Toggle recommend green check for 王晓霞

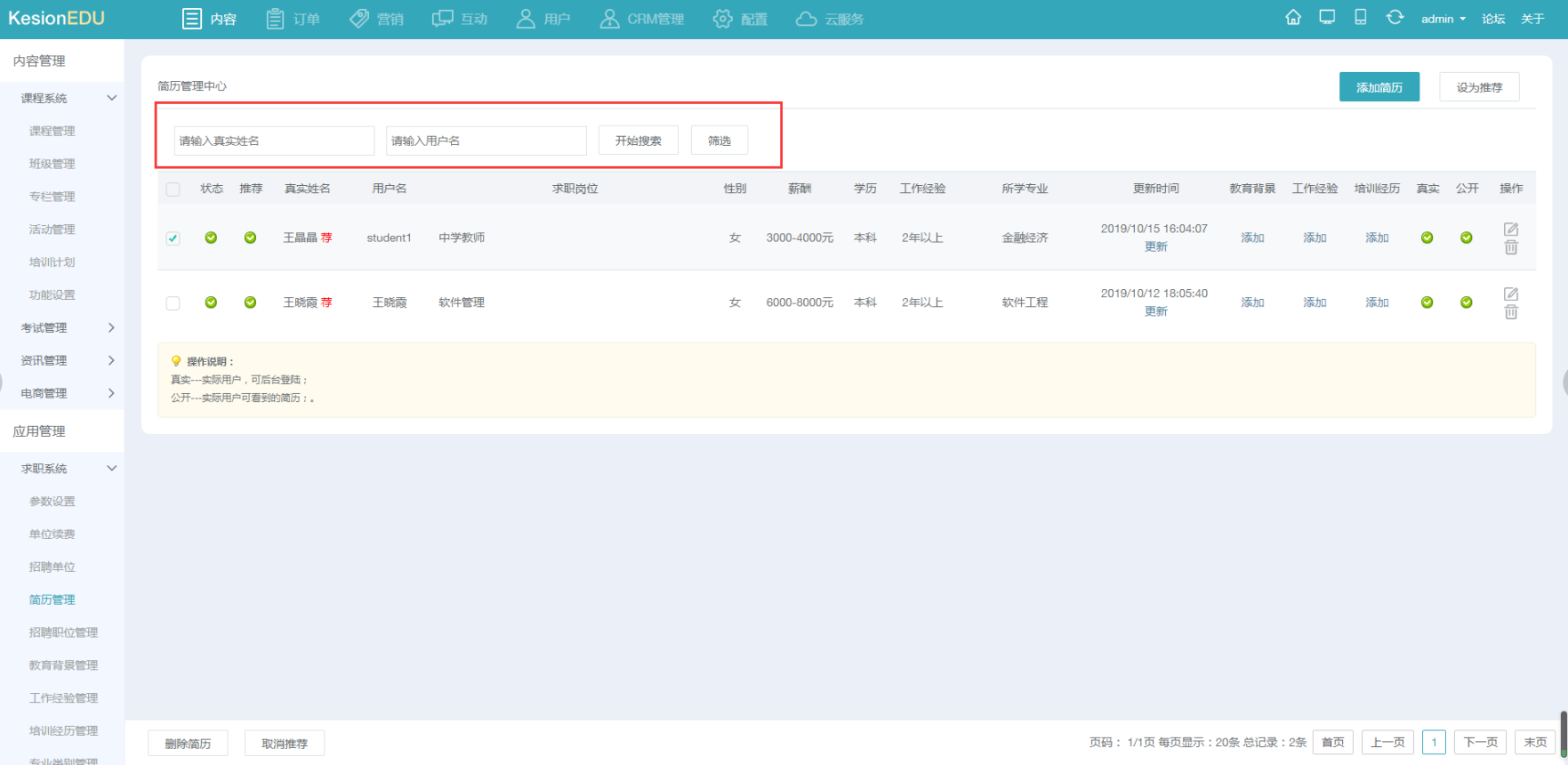pos(250,302)
